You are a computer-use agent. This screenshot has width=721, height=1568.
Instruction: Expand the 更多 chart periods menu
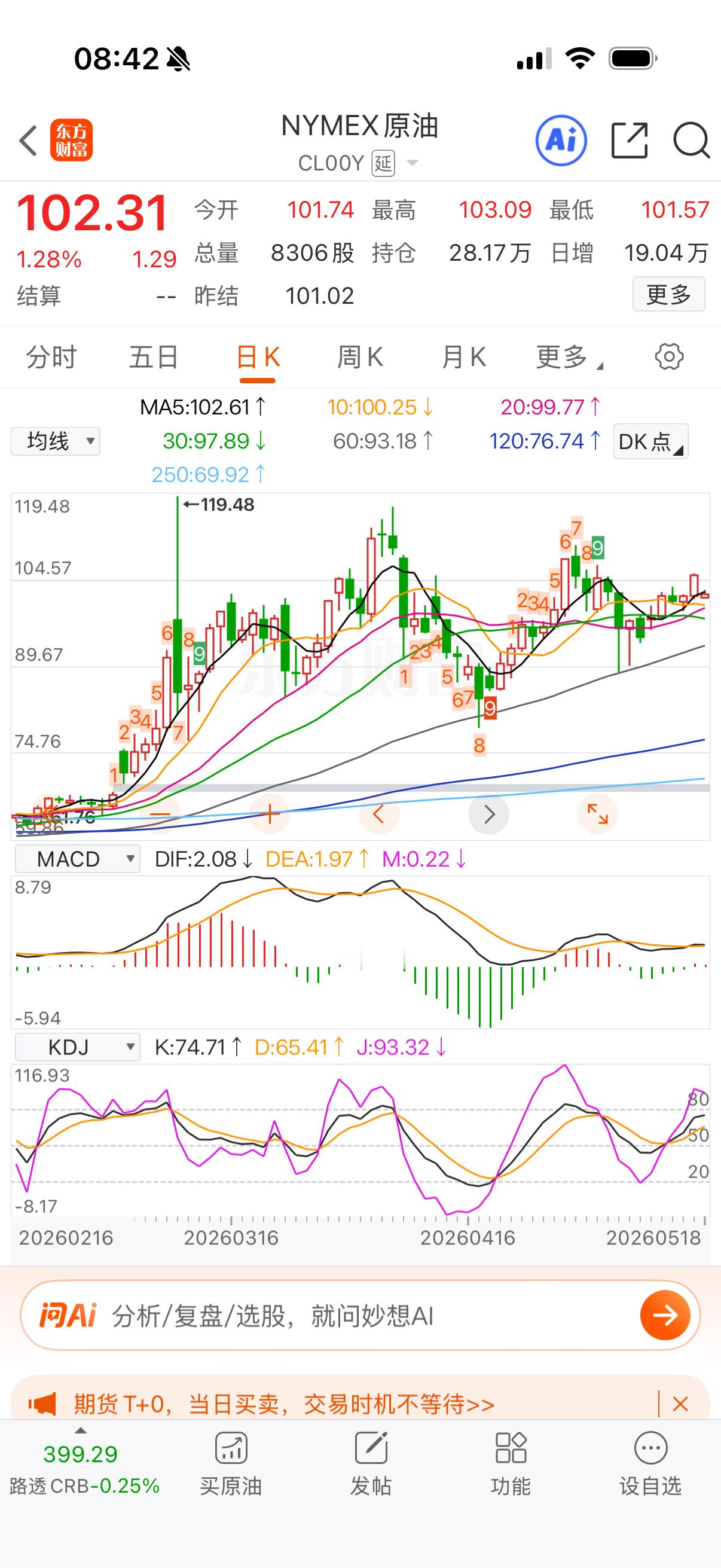click(569, 356)
